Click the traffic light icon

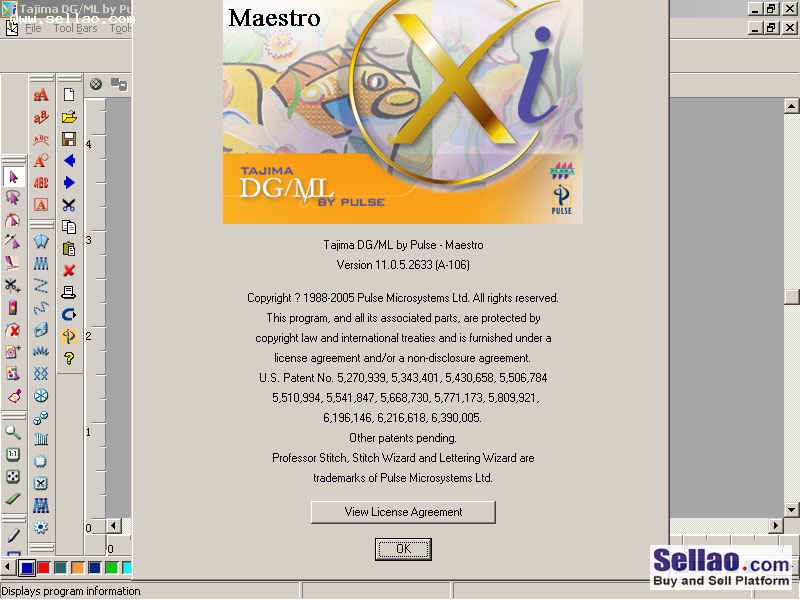click(13, 308)
